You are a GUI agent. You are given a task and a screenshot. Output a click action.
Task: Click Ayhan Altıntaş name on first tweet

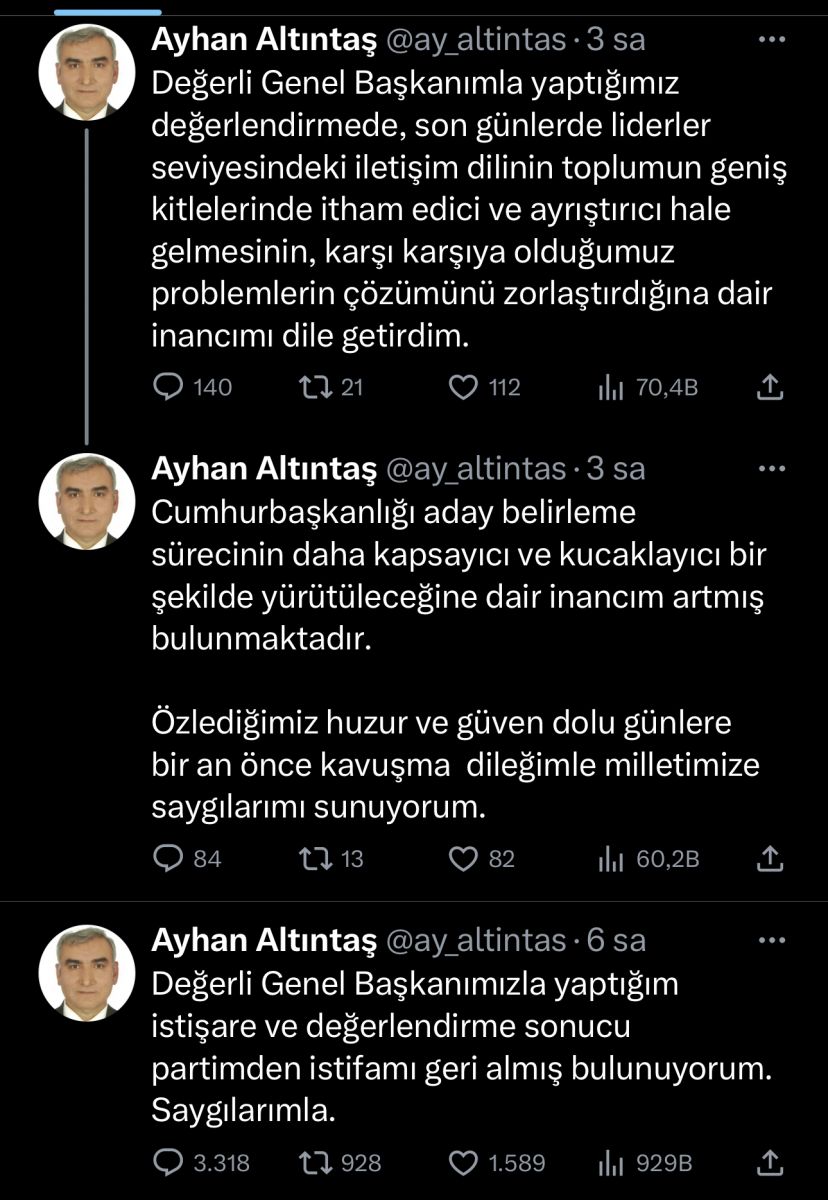pyautogui.click(x=263, y=40)
